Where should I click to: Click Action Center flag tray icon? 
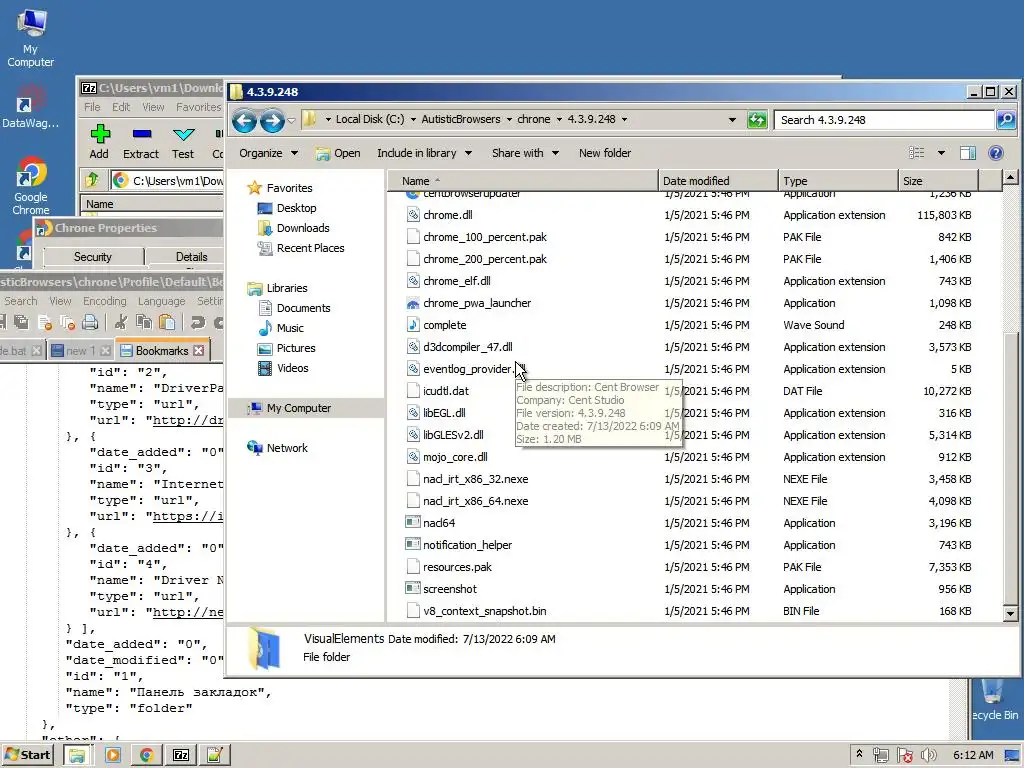pos(905,756)
